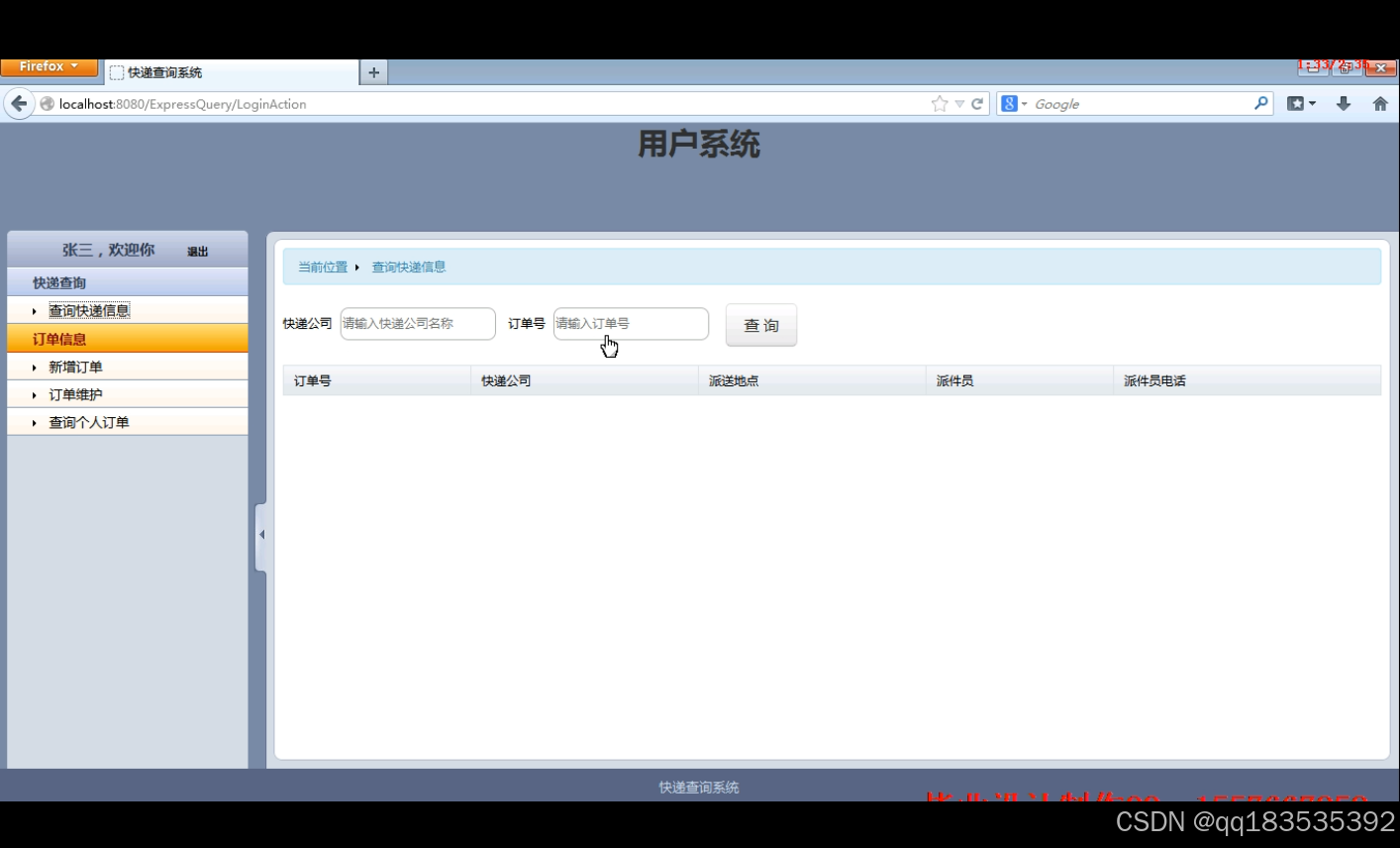
Task: Click 退出 to log out
Action: click(x=196, y=252)
